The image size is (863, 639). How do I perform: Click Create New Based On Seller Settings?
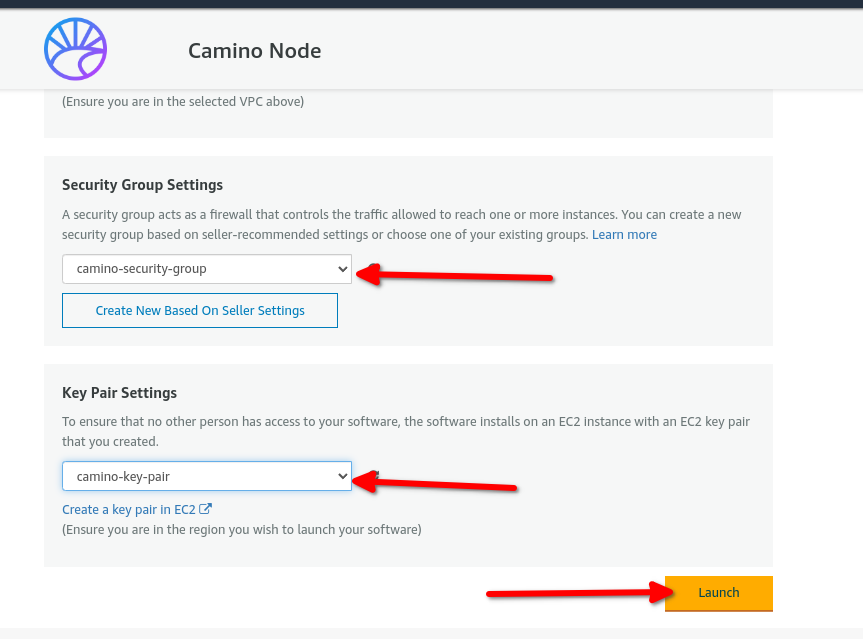click(x=200, y=311)
